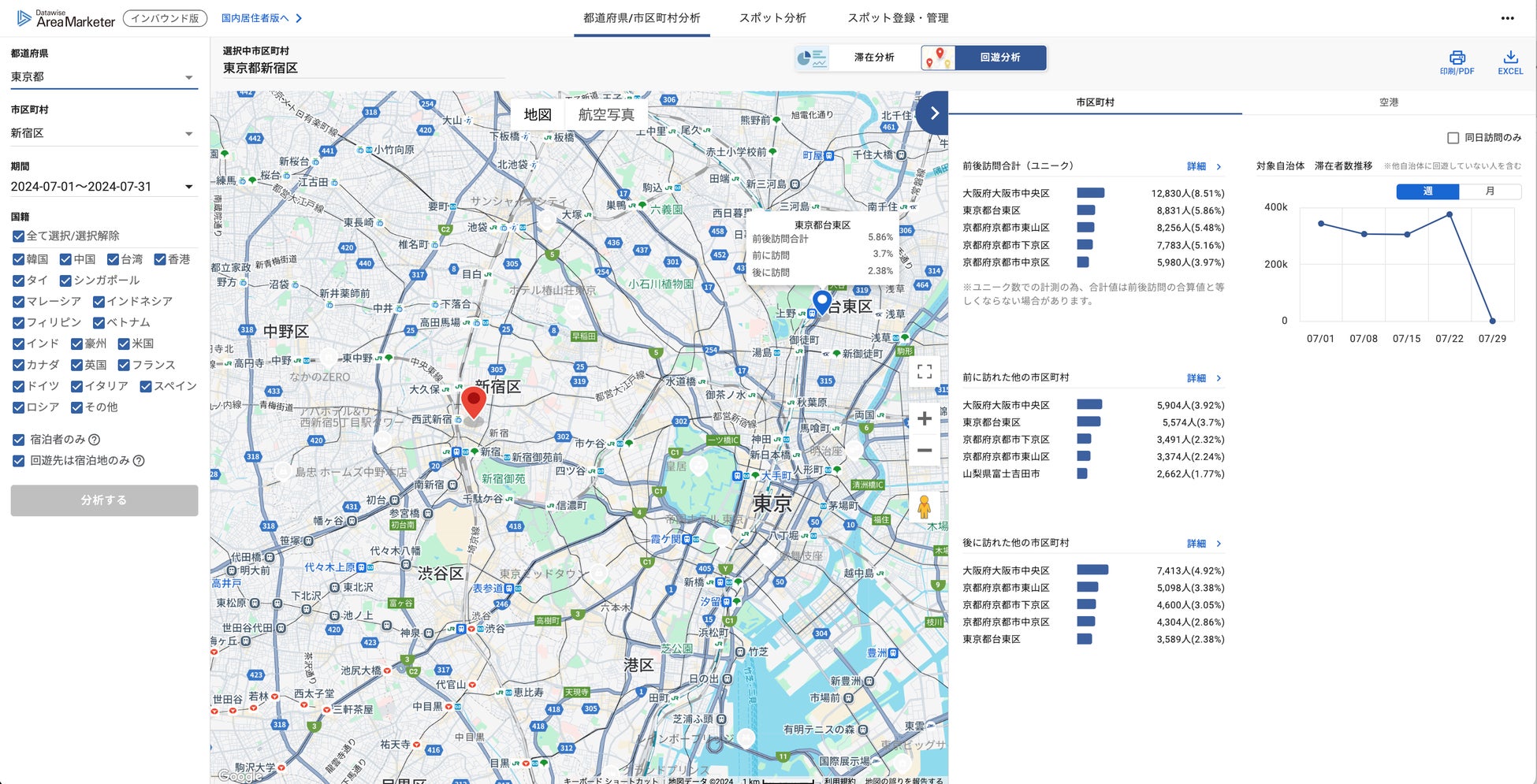Zoom in on the map
The image size is (1537, 784).
click(925, 418)
